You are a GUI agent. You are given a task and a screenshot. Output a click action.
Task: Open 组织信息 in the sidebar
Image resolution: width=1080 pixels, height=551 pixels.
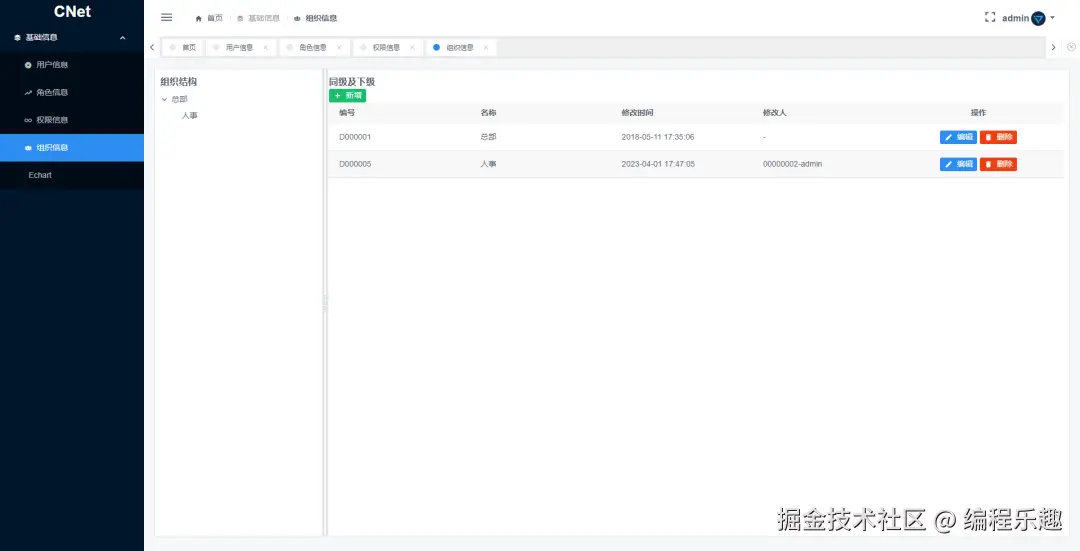click(x=72, y=147)
